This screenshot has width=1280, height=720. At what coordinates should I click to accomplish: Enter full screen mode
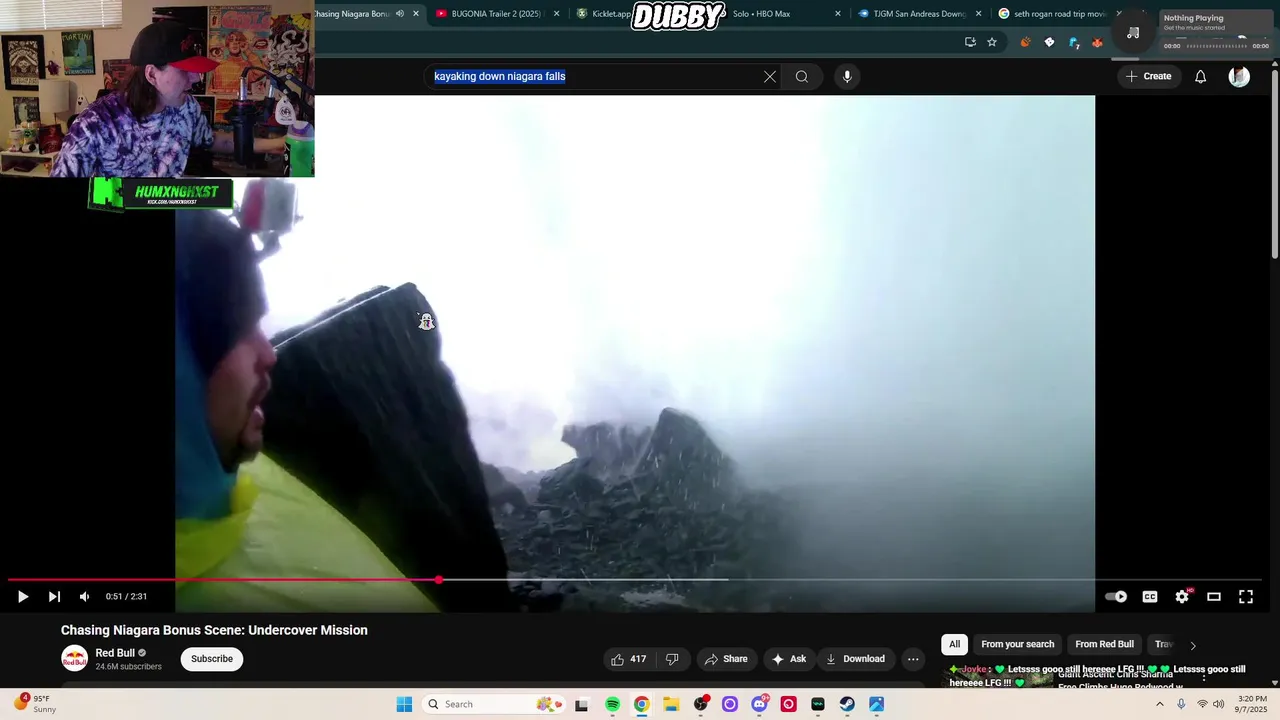click(x=1246, y=596)
